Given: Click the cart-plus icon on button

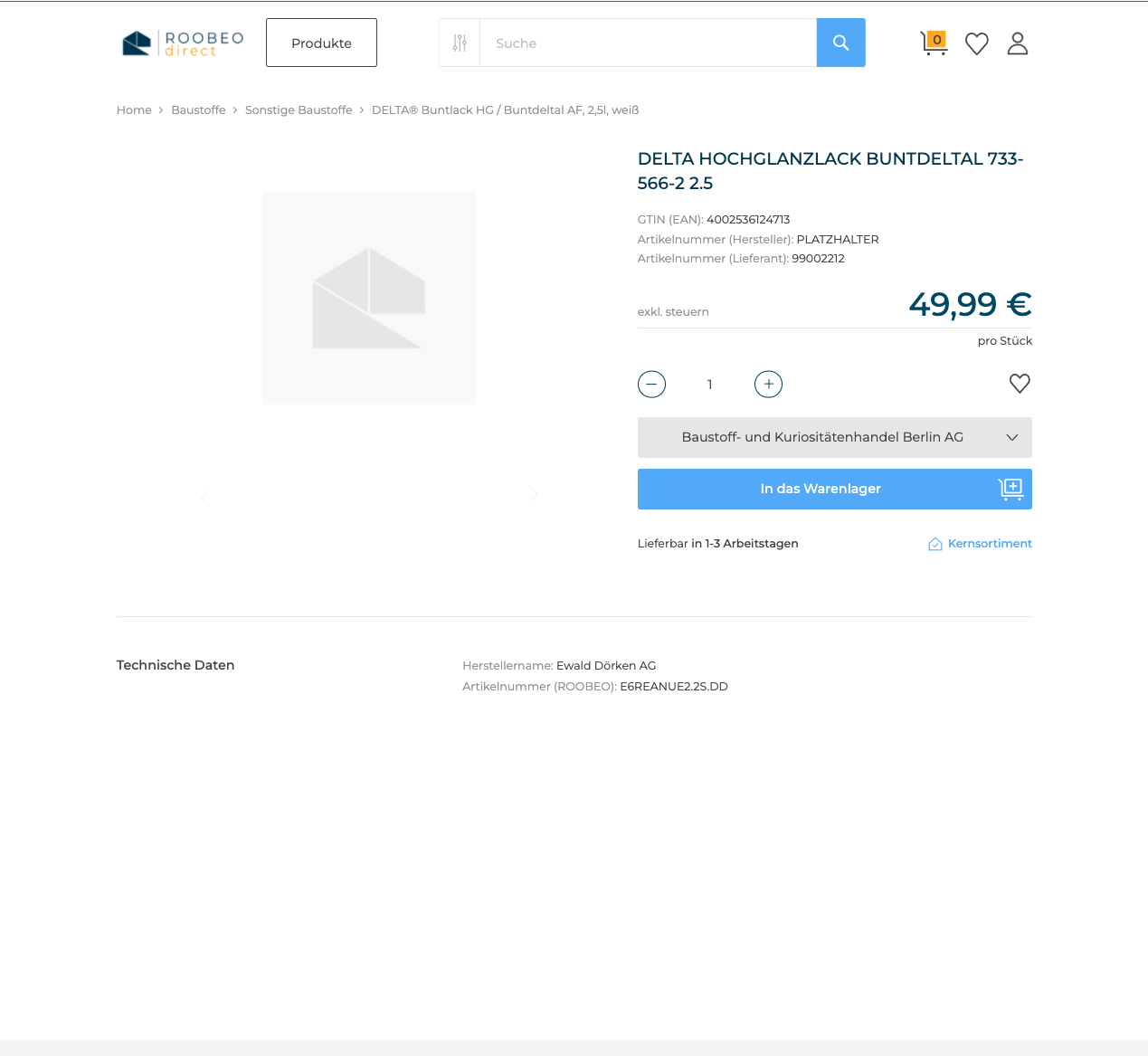Looking at the screenshot, I should 1010,489.
